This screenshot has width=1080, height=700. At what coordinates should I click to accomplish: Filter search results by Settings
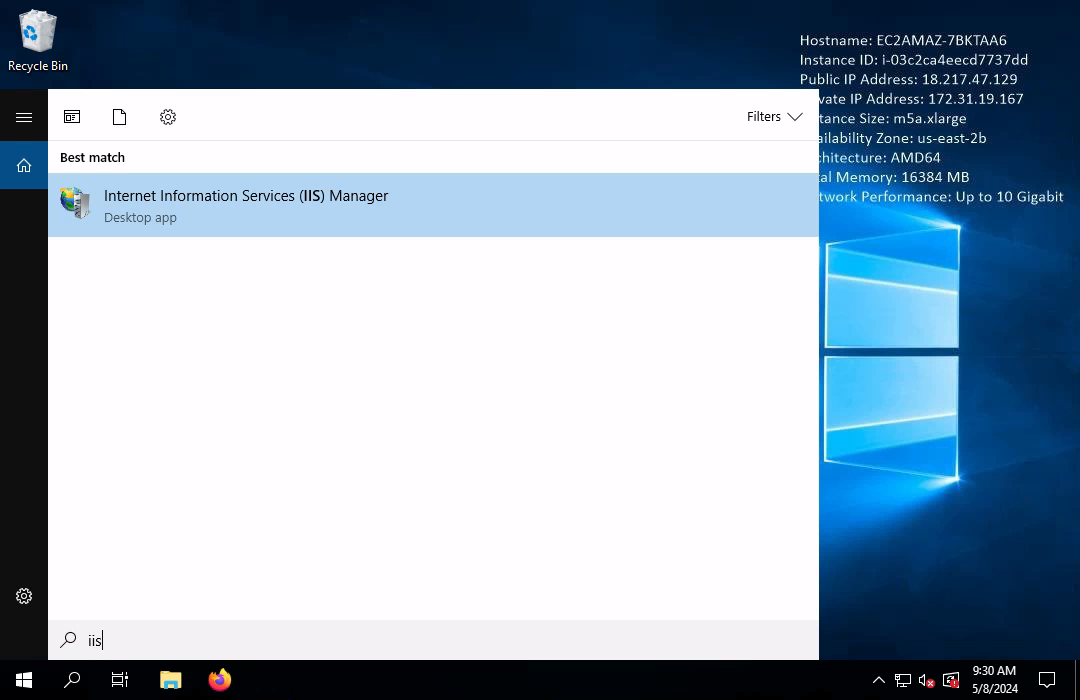tap(168, 117)
